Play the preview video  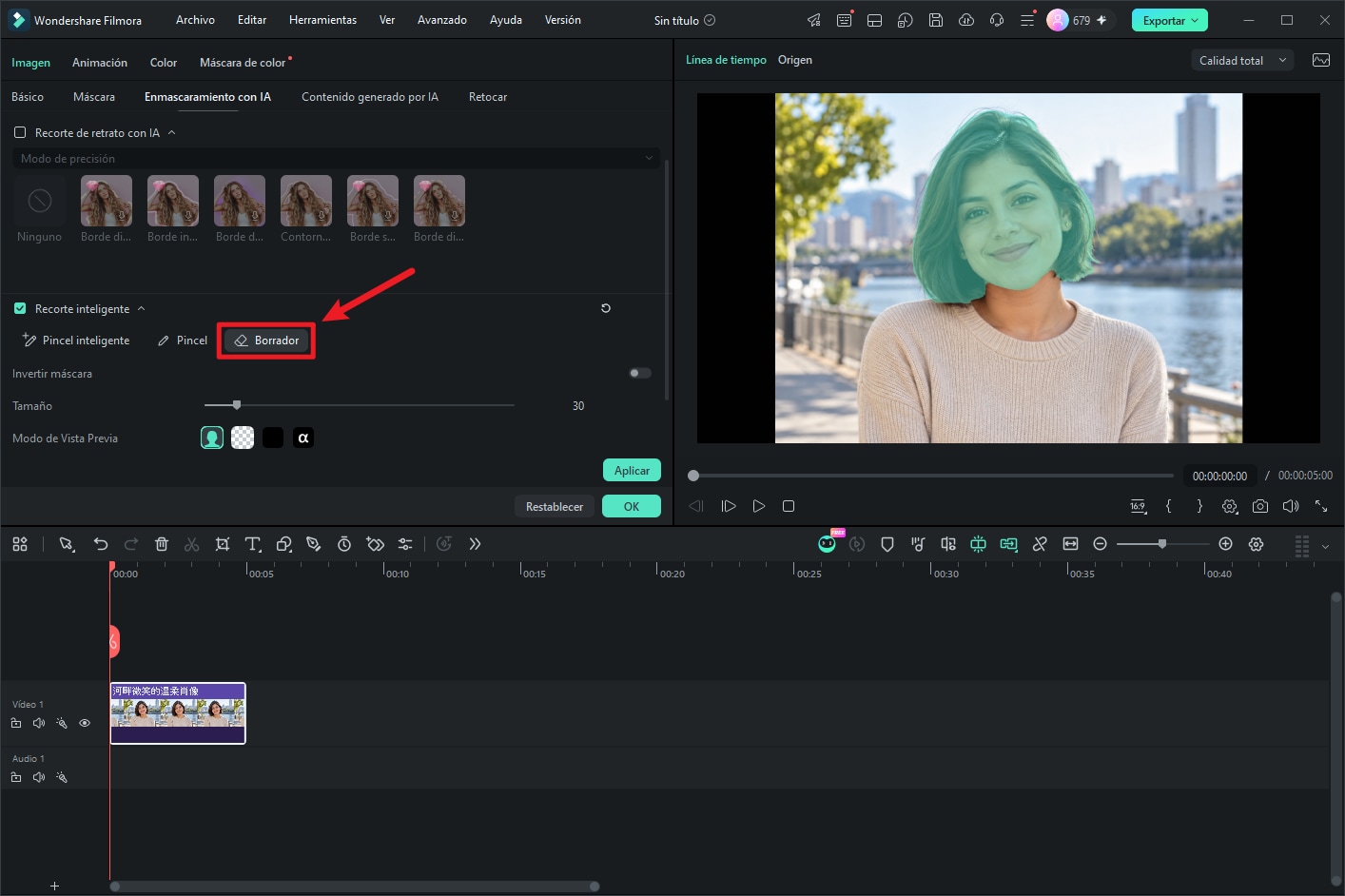[759, 506]
